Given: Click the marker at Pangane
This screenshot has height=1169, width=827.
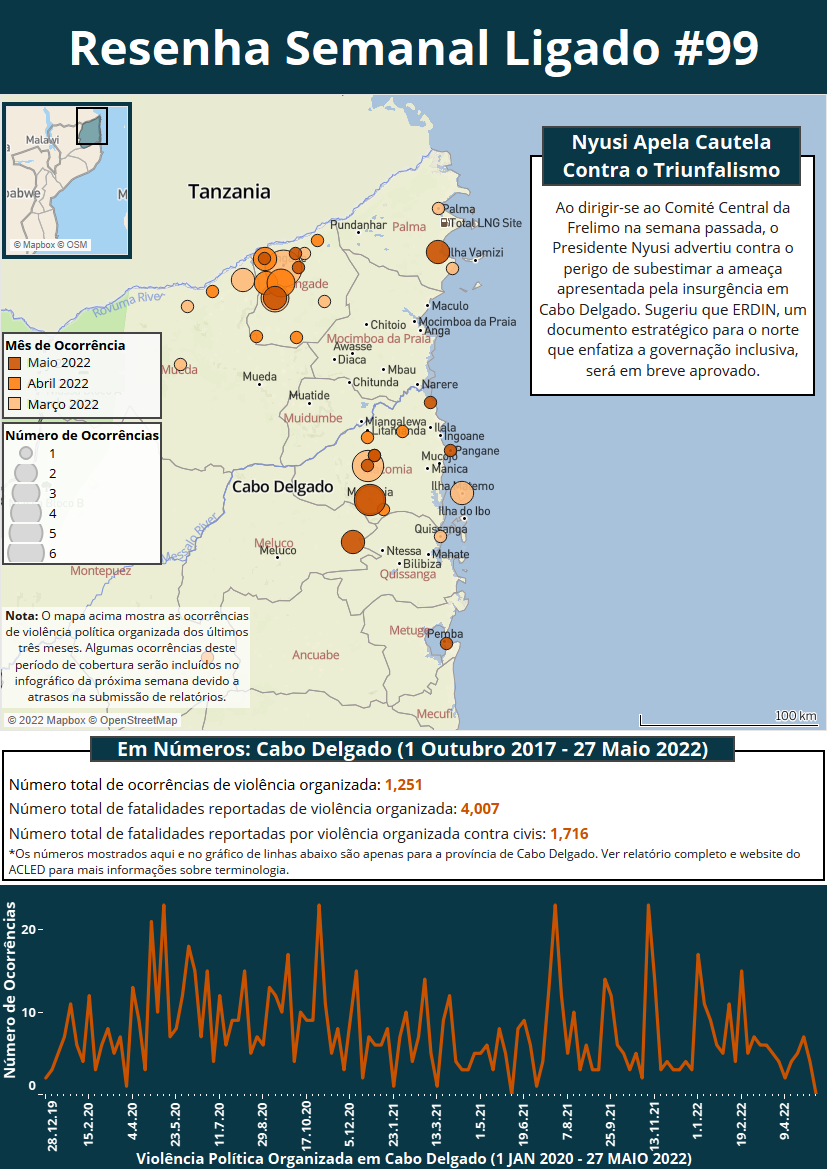Looking at the screenshot, I should click(x=450, y=451).
